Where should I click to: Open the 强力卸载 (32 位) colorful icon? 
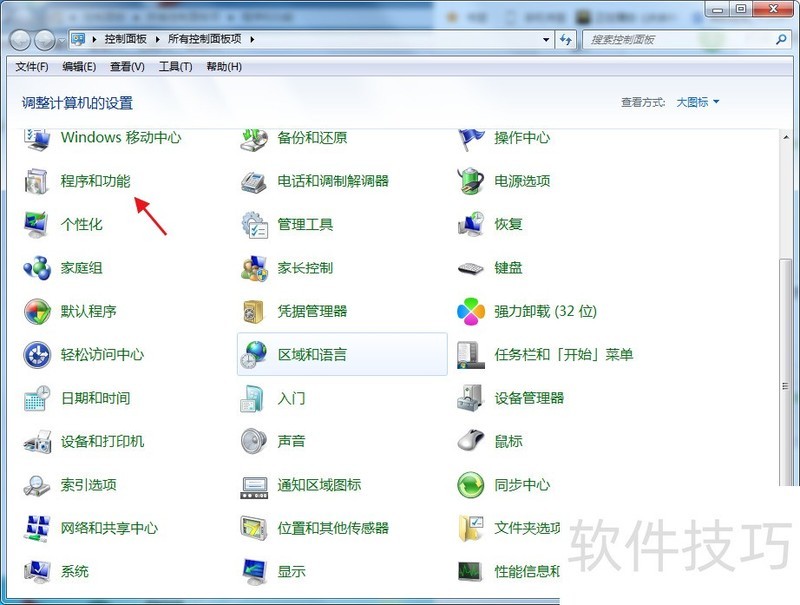(471, 311)
